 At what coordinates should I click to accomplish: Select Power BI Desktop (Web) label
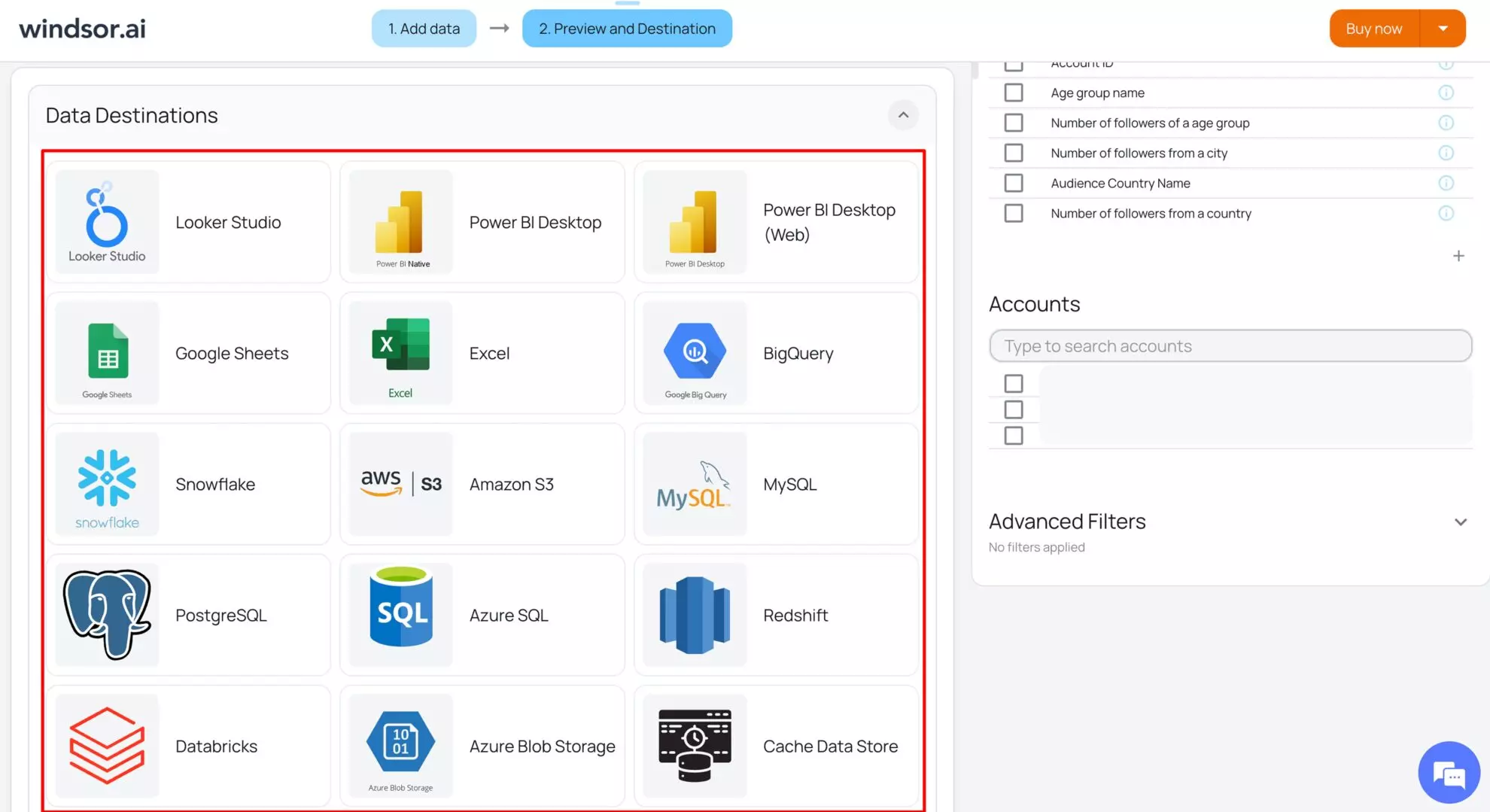829,222
